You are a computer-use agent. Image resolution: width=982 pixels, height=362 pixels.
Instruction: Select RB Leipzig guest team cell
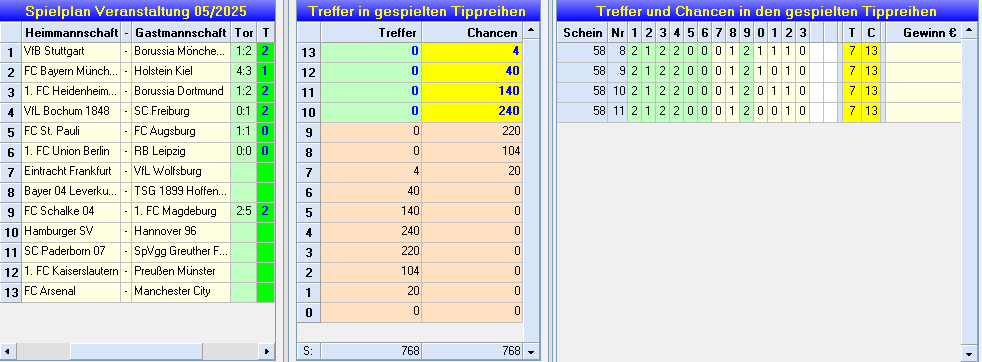pos(181,152)
